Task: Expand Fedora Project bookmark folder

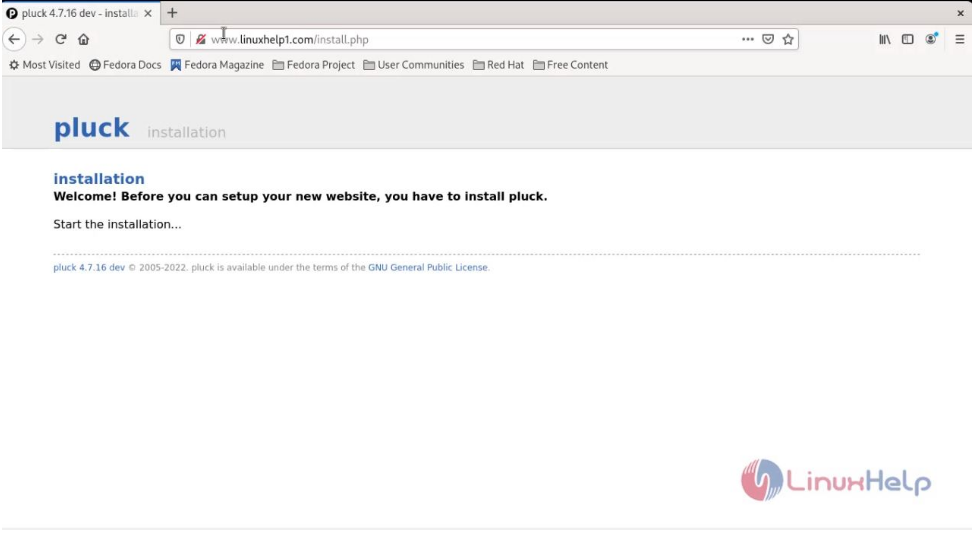Action: coord(314,64)
